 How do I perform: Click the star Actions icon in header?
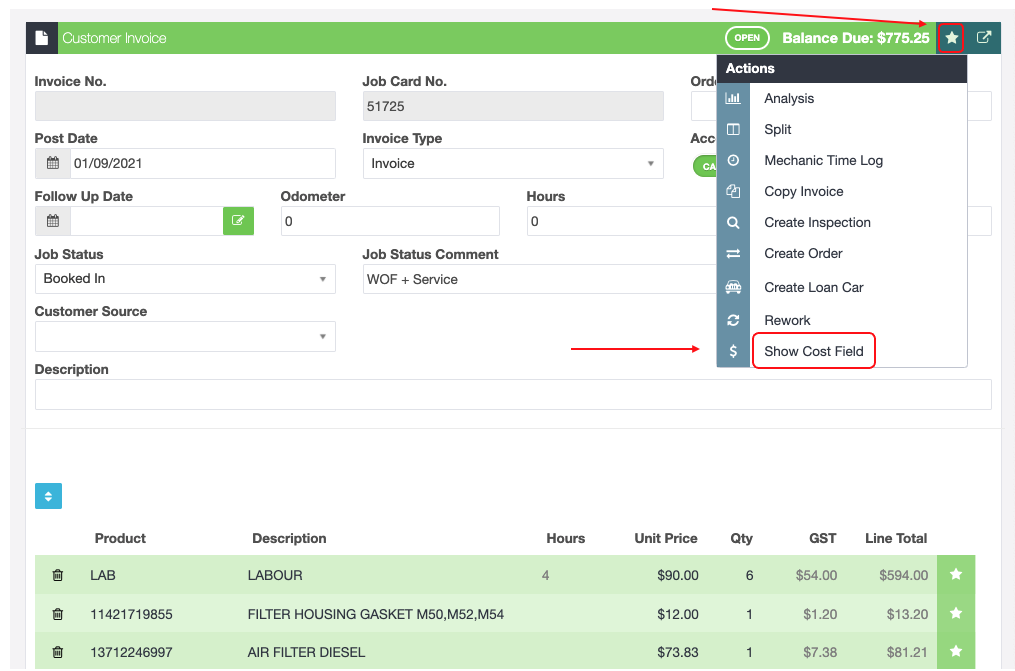click(x=951, y=38)
